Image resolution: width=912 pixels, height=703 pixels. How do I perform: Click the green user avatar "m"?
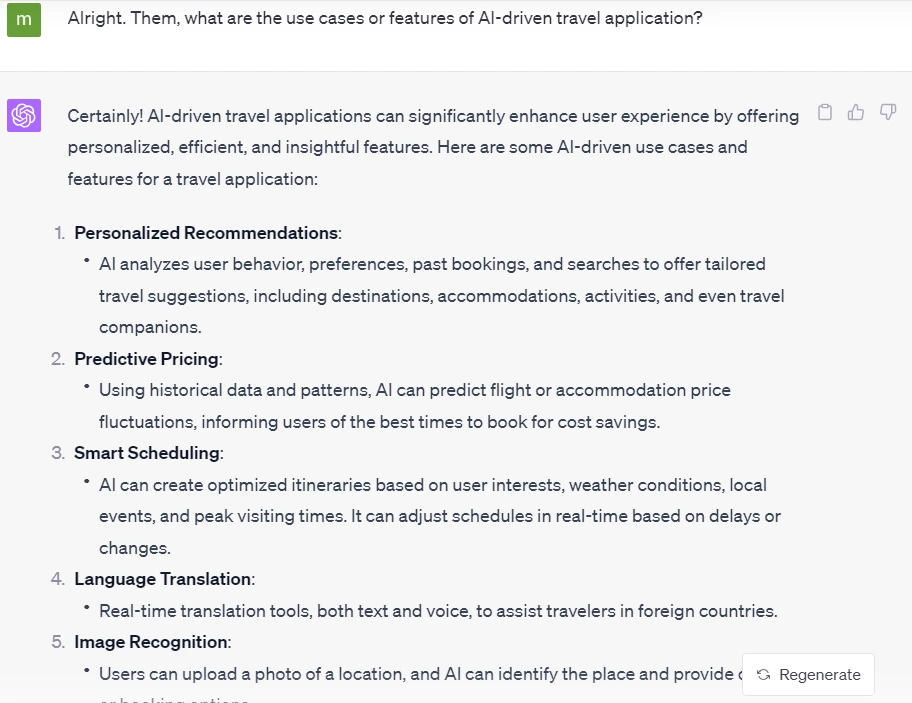(x=24, y=20)
